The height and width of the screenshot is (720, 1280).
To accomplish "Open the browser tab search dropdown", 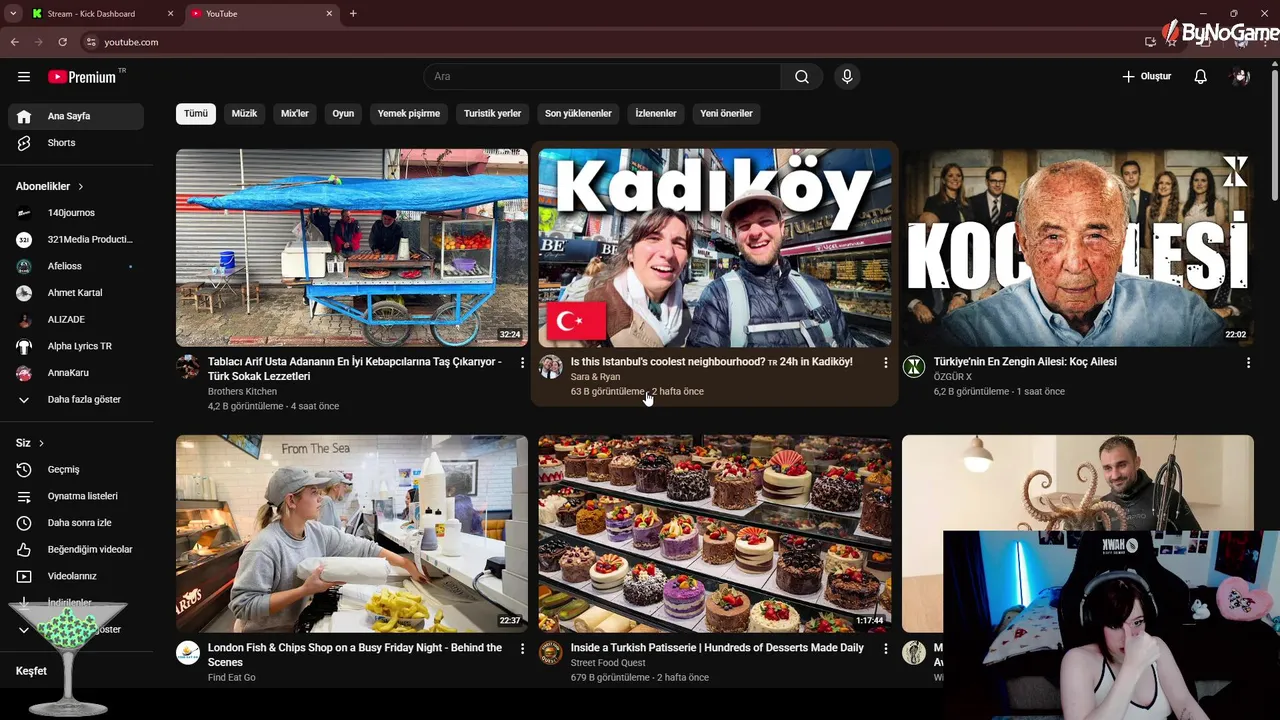I will click(x=13, y=14).
